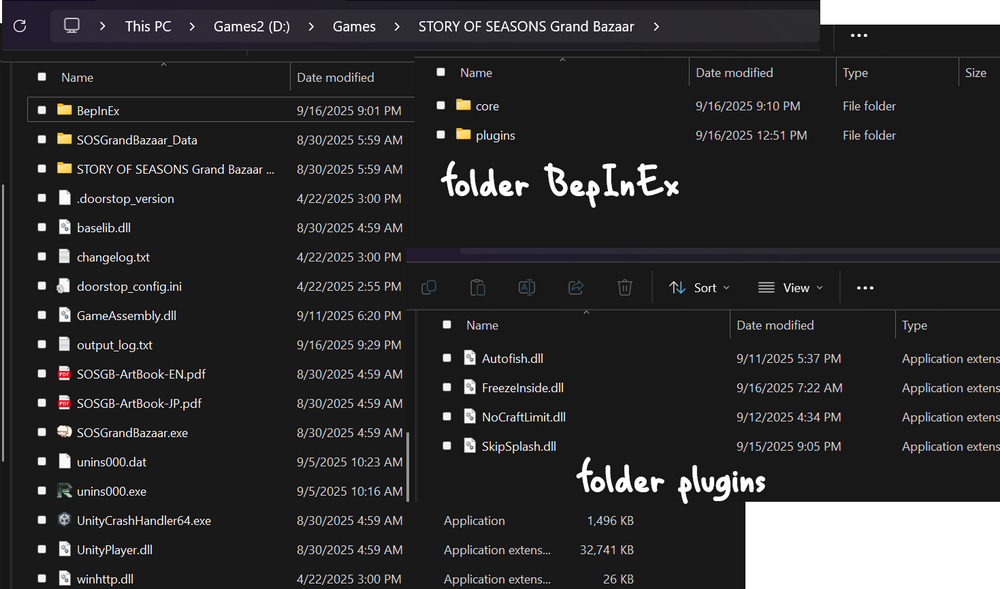Image resolution: width=1000 pixels, height=589 pixels.
Task: Click the Share icon in toolbar
Action: [x=576, y=288]
